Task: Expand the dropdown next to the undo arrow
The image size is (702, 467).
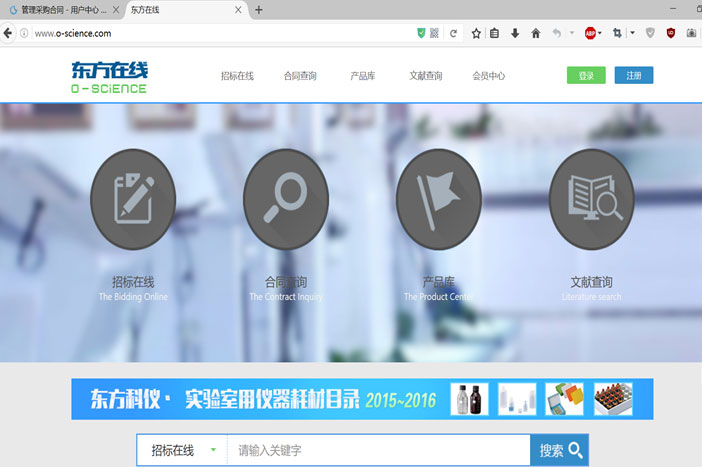Action: [572, 33]
